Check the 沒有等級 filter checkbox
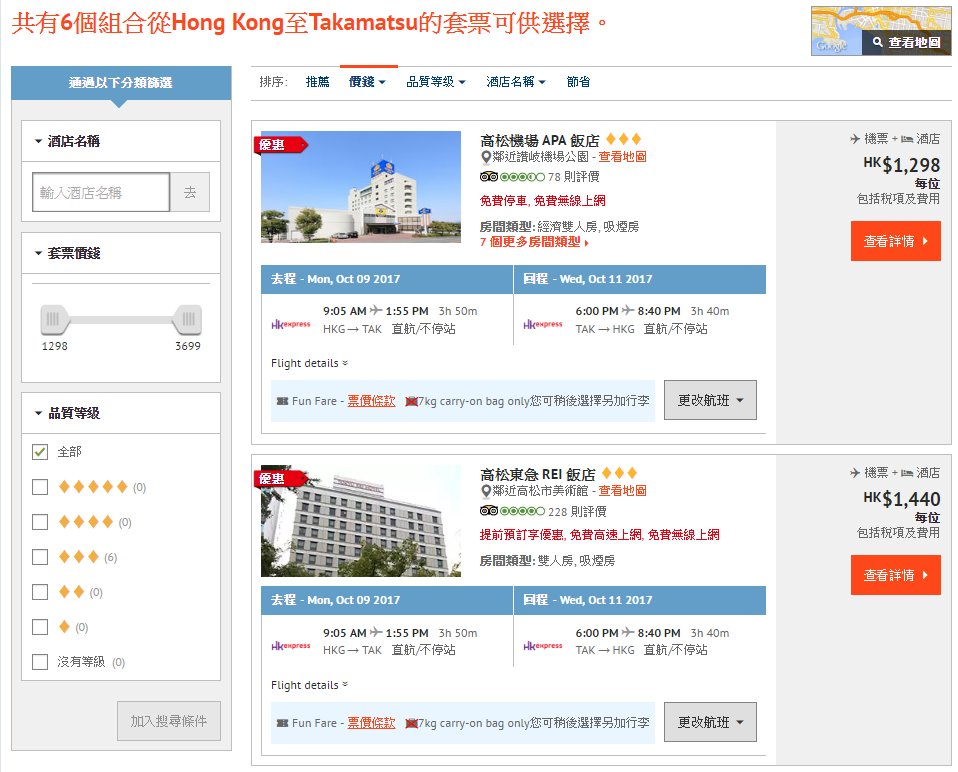The width and height of the screenshot is (958, 772). 40,662
